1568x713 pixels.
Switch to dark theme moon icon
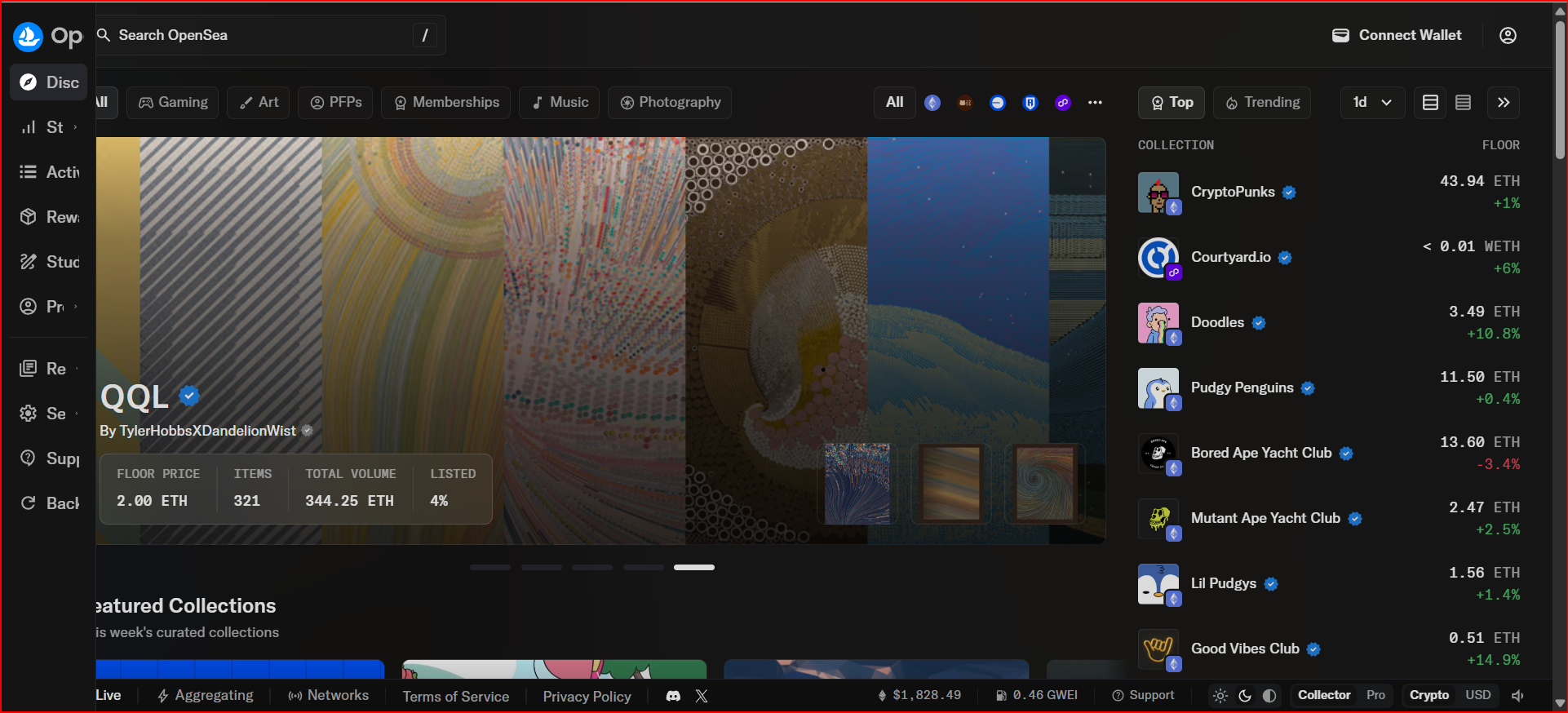click(x=1245, y=696)
